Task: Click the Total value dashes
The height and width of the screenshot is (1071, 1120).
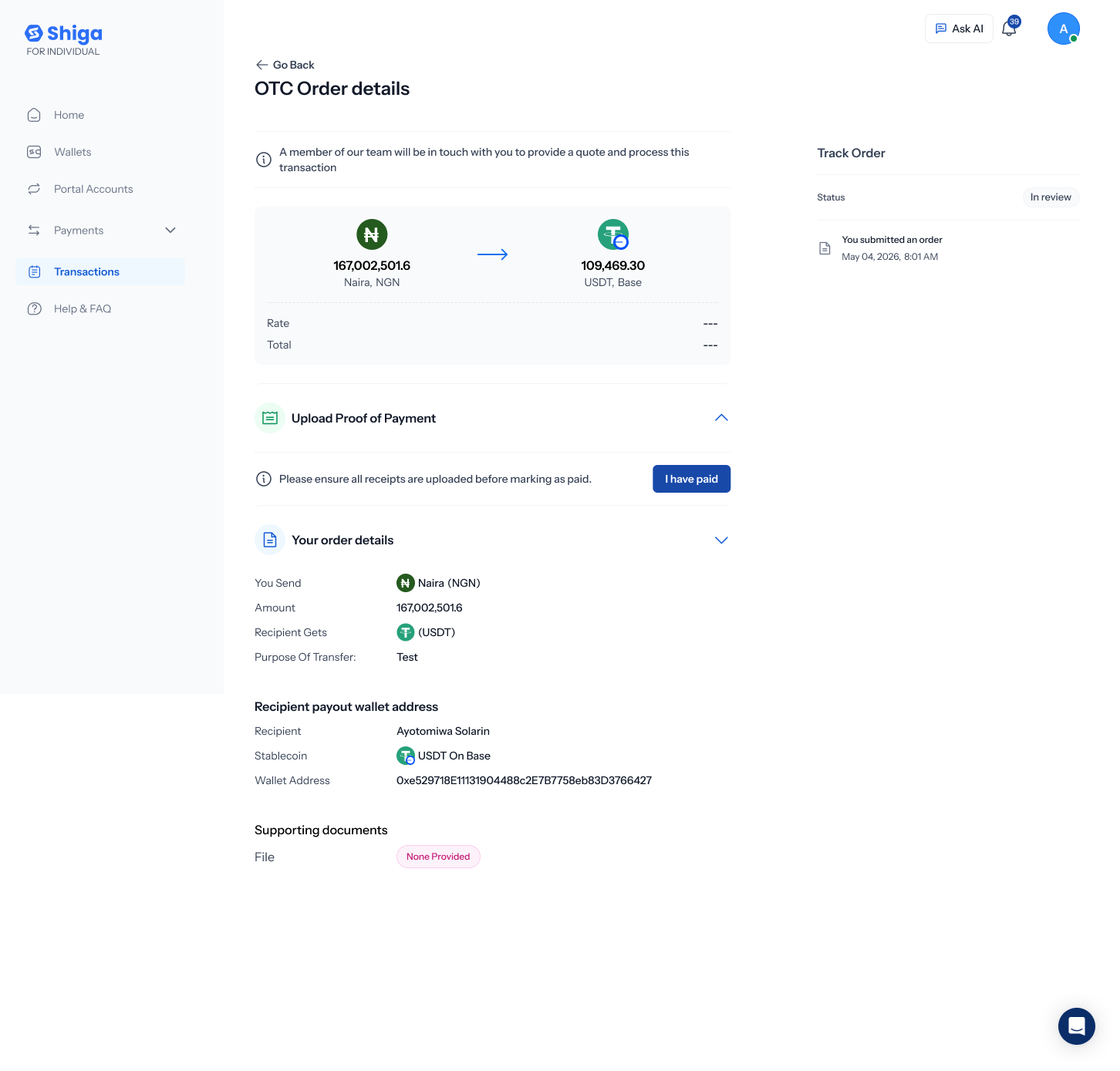Action: tap(710, 345)
